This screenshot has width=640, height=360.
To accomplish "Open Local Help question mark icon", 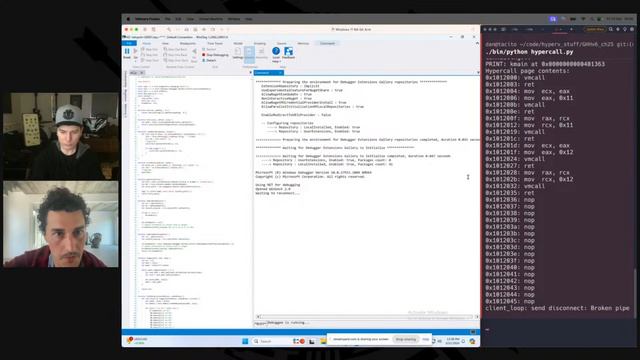I will [x=276, y=52].
